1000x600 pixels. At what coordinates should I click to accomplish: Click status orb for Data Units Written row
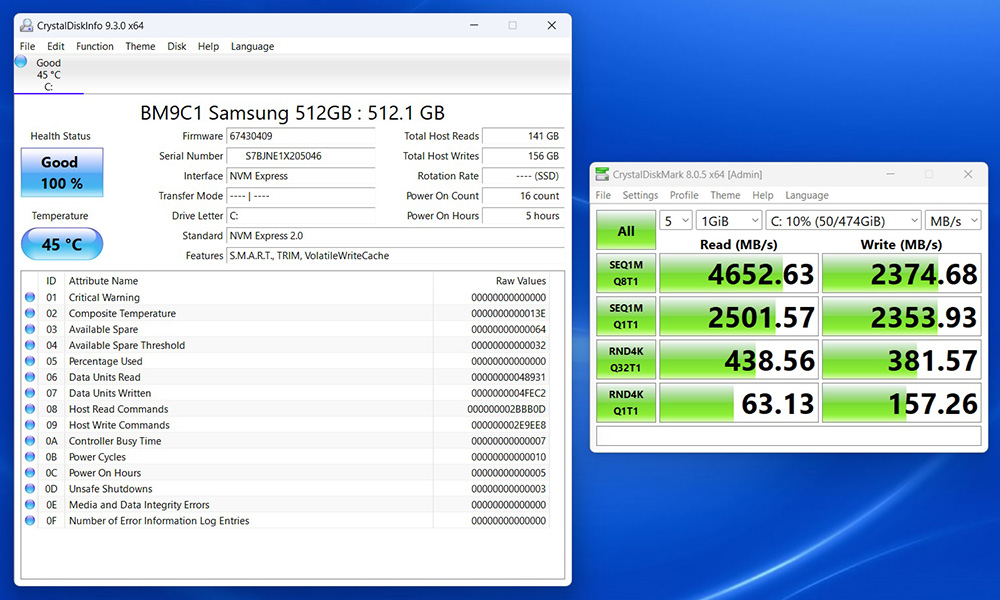(x=30, y=393)
